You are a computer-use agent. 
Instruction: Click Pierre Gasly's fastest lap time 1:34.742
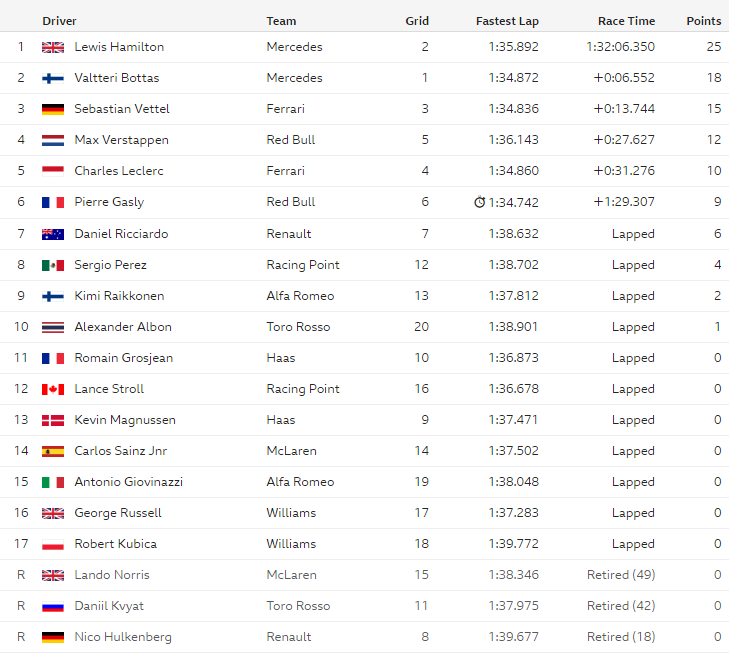513,202
